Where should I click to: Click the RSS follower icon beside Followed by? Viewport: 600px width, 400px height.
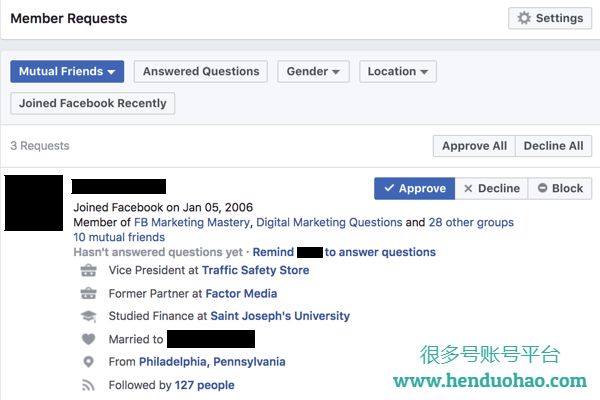coord(88,385)
